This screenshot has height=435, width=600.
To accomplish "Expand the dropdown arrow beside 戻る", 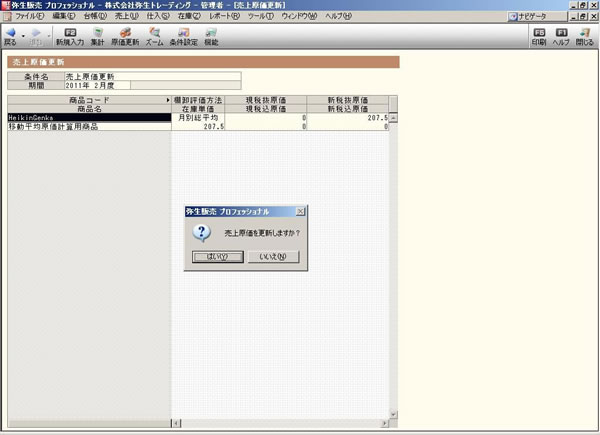I will click(x=23, y=36).
